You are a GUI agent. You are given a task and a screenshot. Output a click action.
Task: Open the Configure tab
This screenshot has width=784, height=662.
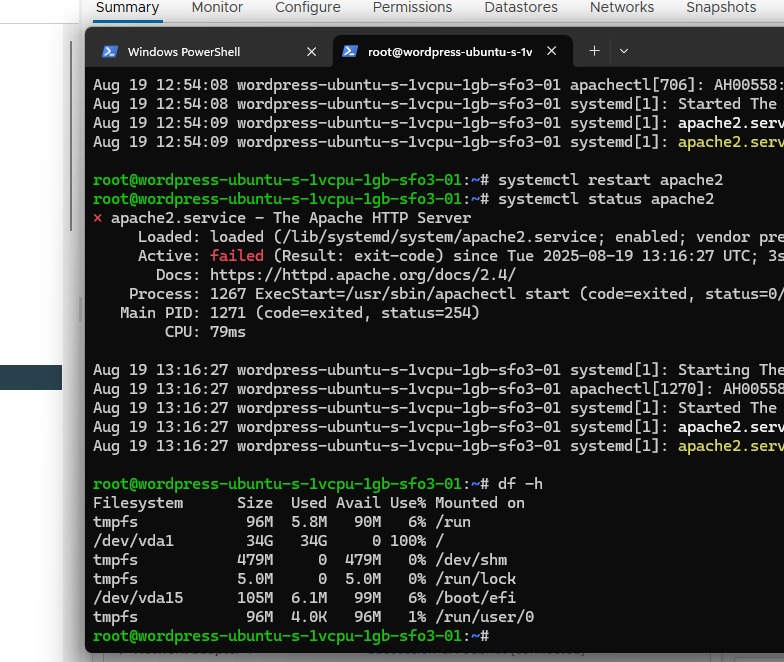pyautogui.click(x=308, y=8)
